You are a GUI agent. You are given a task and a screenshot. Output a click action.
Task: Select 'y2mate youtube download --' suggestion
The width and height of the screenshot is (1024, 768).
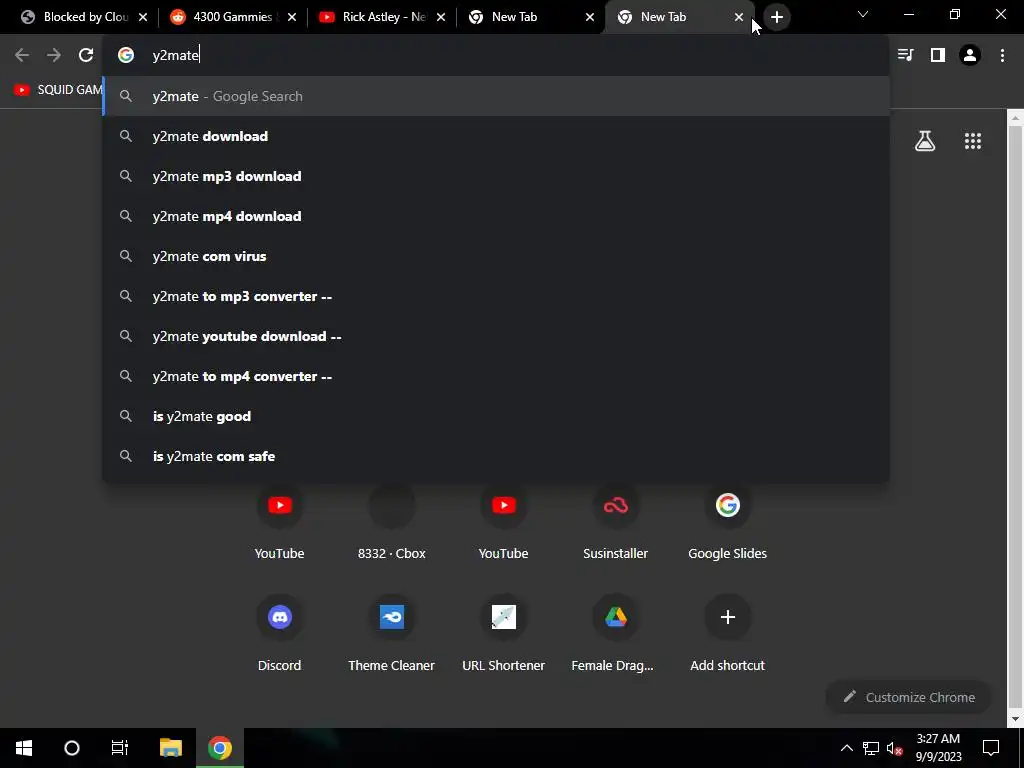click(x=496, y=336)
